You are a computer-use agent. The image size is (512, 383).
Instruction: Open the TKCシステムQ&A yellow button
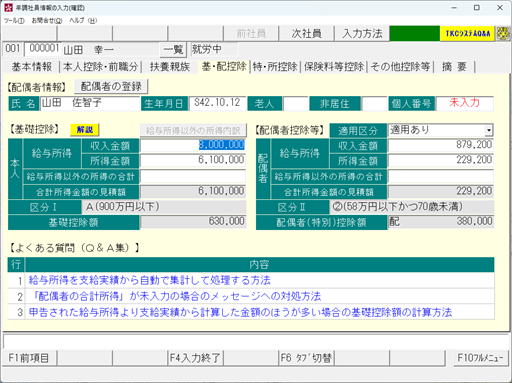pyautogui.click(x=468, y=34)
